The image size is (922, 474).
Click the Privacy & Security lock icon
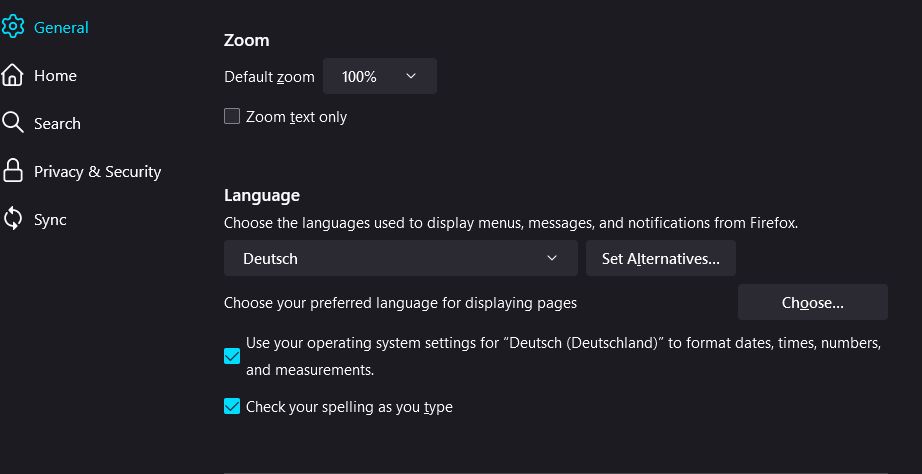12,171
